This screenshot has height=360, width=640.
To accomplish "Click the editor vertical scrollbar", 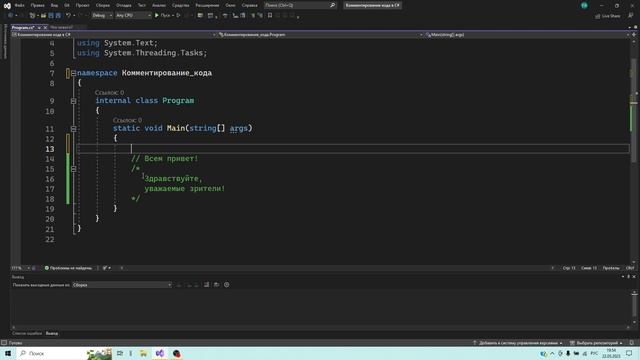I will (x=634, y=151).
